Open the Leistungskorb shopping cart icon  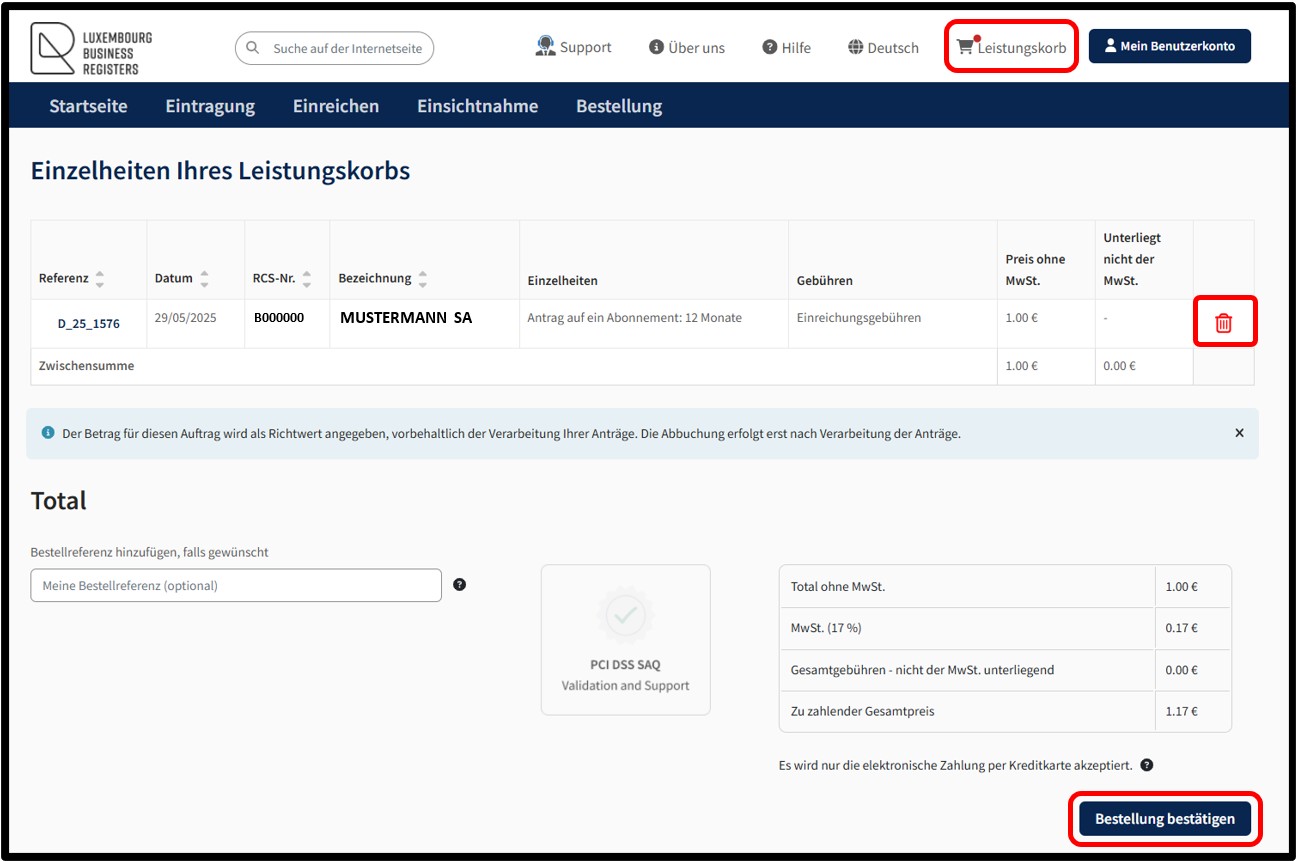(965, 46)
